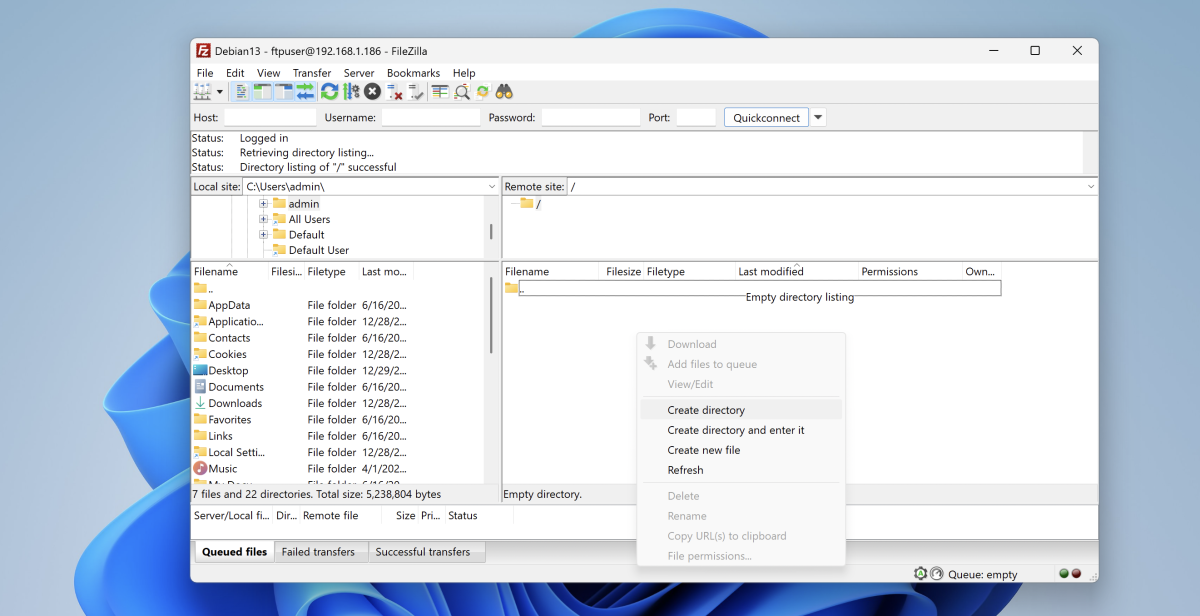Click the refresh file lists icon
This screenshot has width=1200, height=616.
[329, 92]
